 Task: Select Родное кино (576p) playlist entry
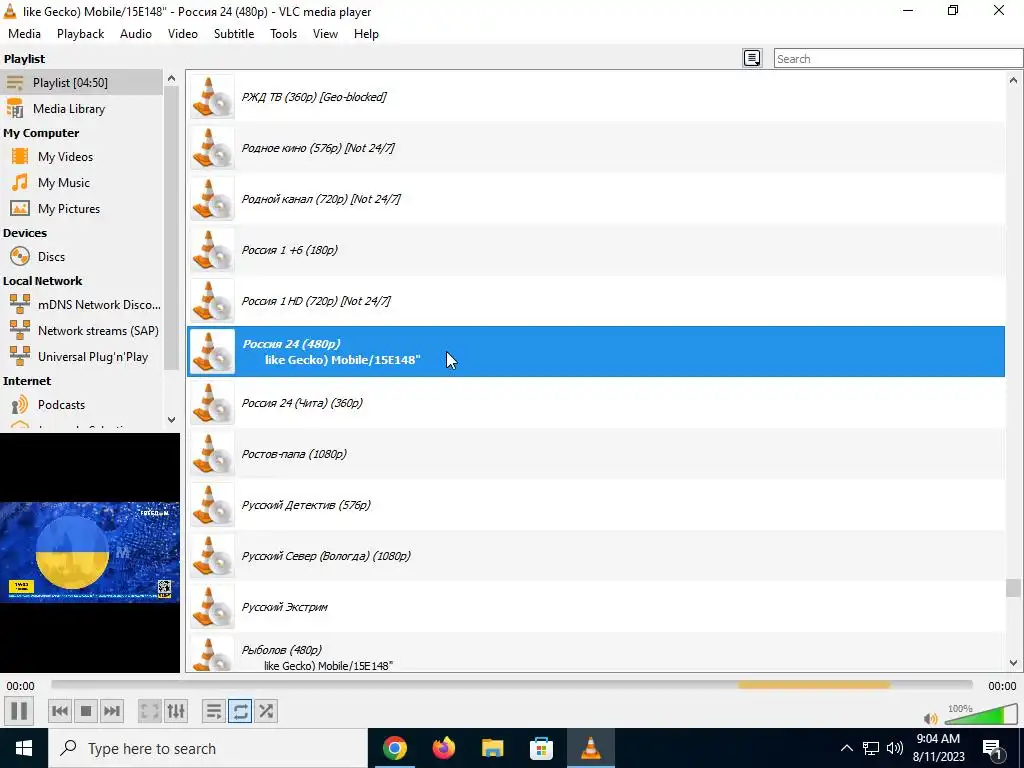(x=596, y=148)
